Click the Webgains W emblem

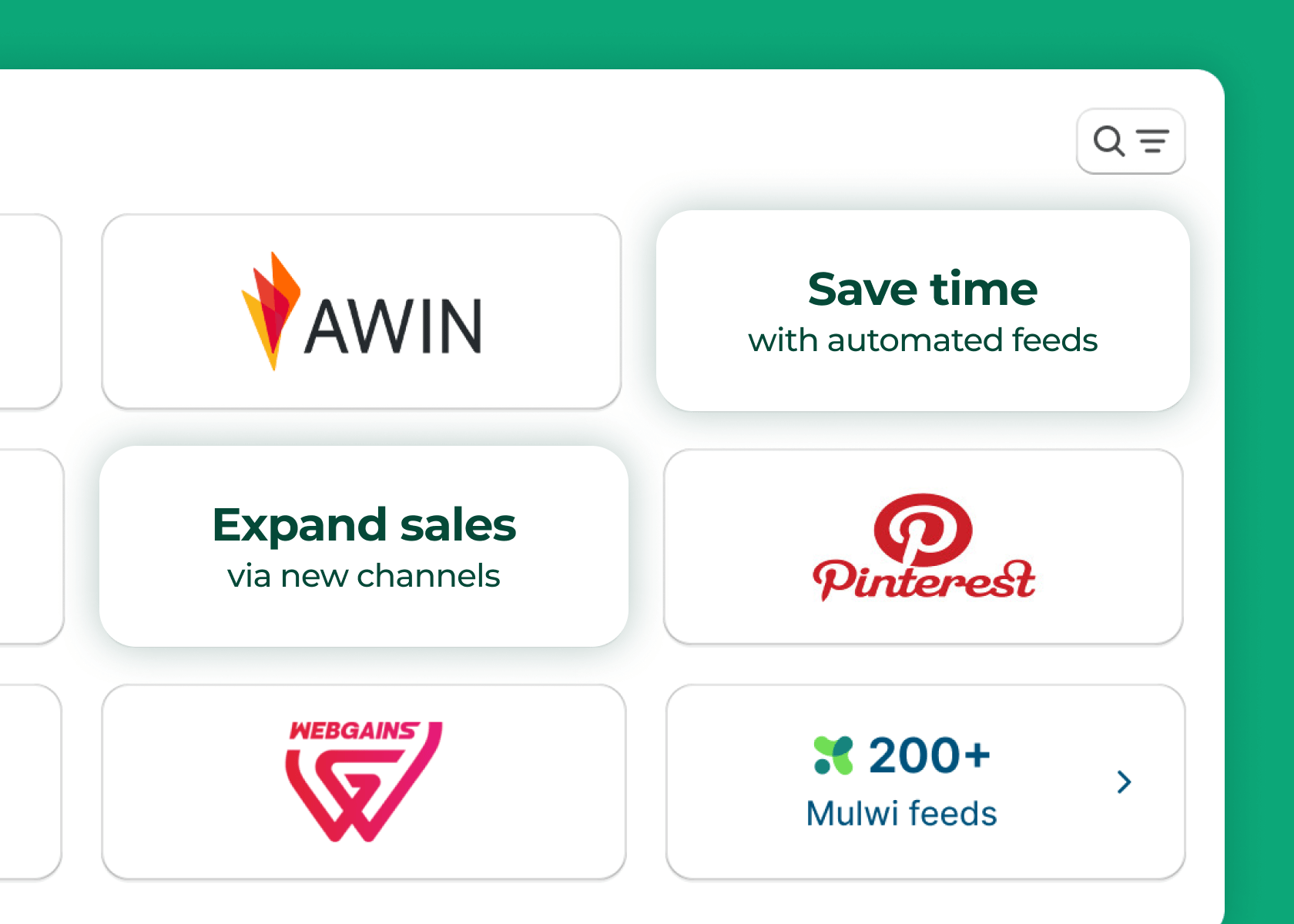[x=362, y=789]
